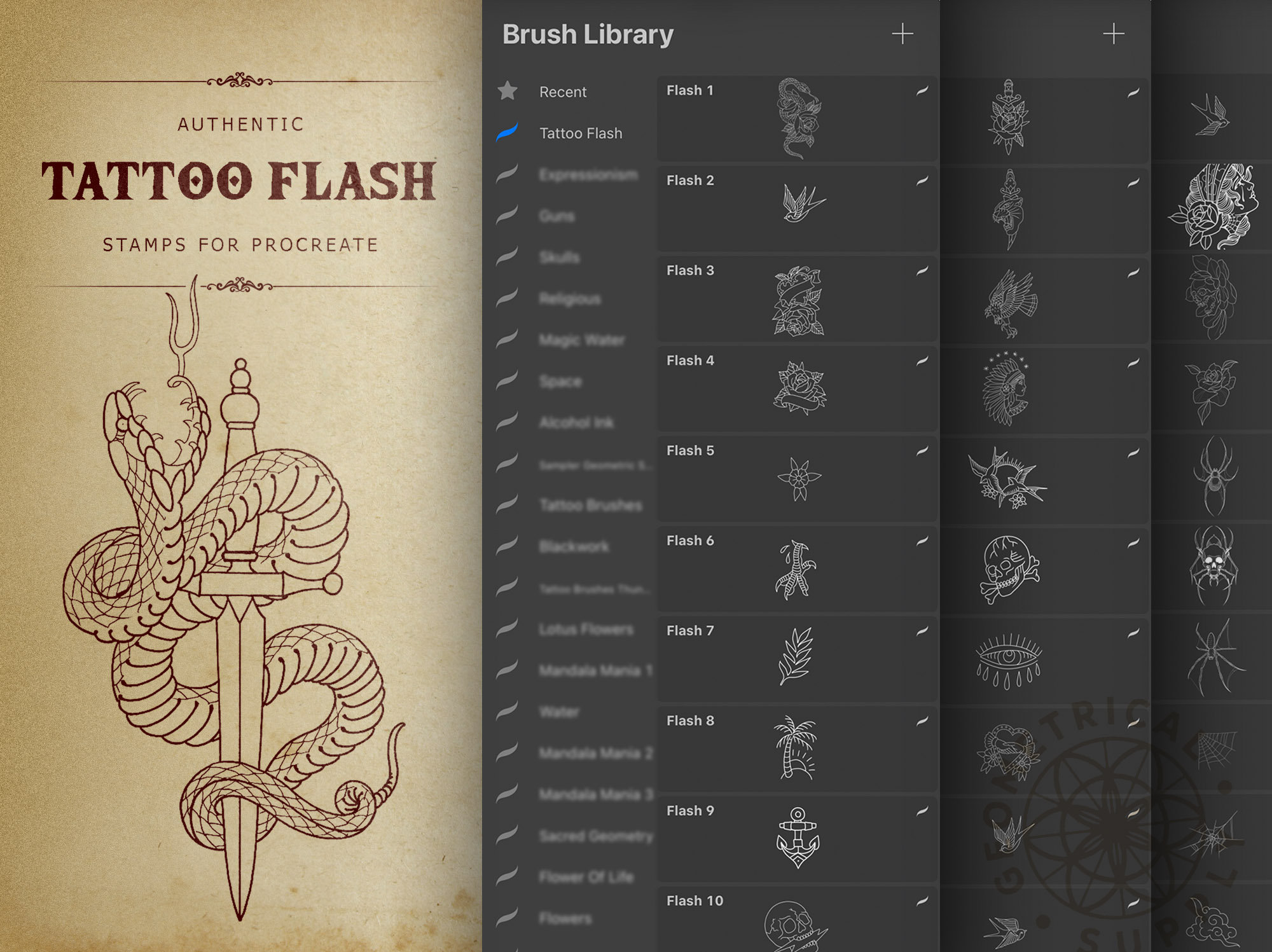
Task: Choose the crying eye stamp
Action: click(x=1009, y=661)
